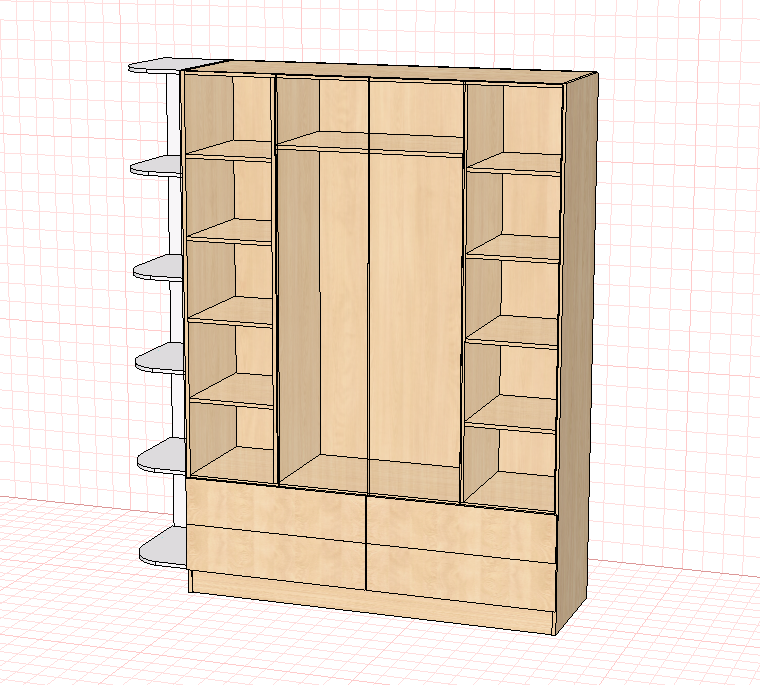Select the floor panel of the central hanging compartment
760x685 pixels.
(x=371, y=476)
